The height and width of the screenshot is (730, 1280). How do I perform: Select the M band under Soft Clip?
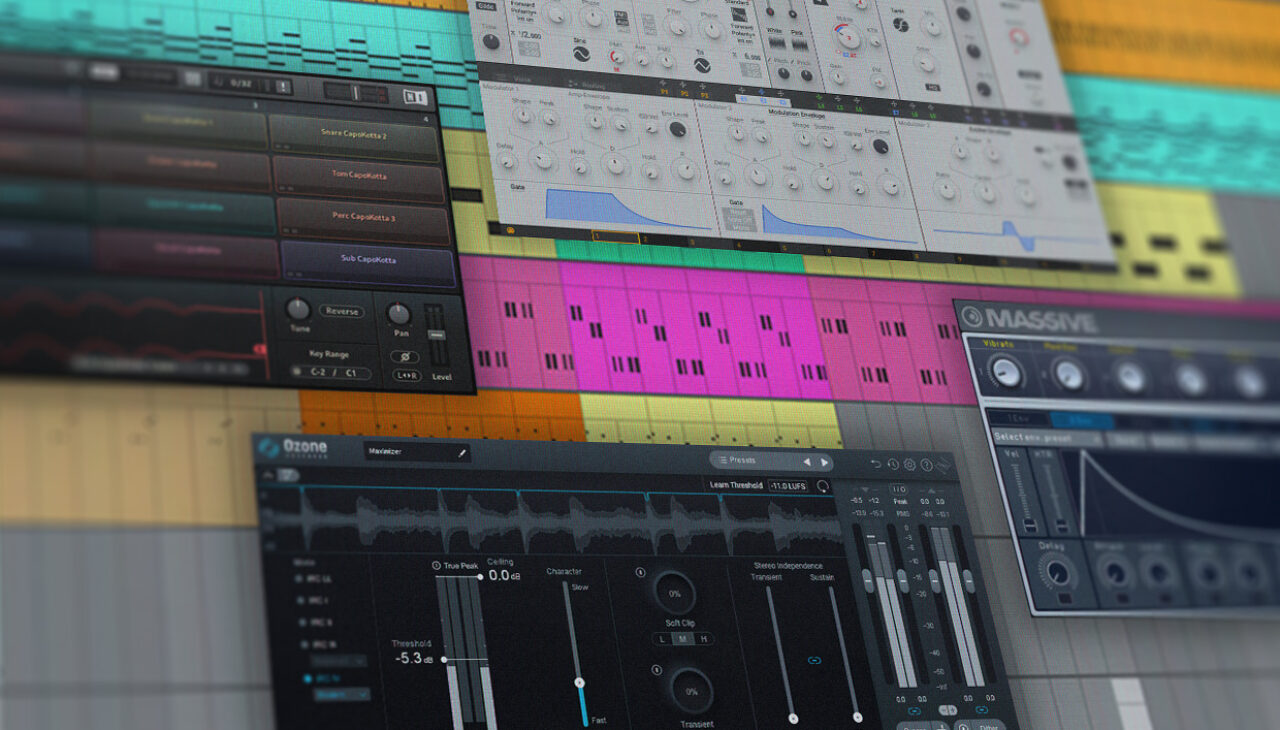click(x=681, y=640)
